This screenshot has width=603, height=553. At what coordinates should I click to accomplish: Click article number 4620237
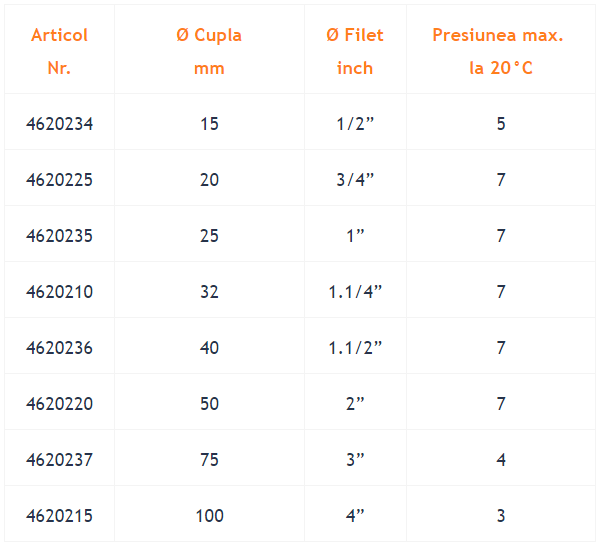tap(59, 460)
